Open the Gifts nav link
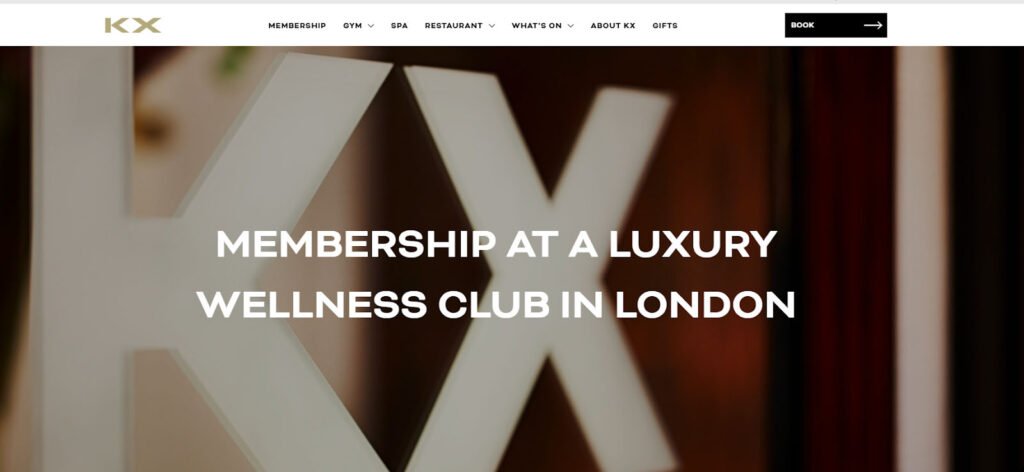 pos(665,25)
